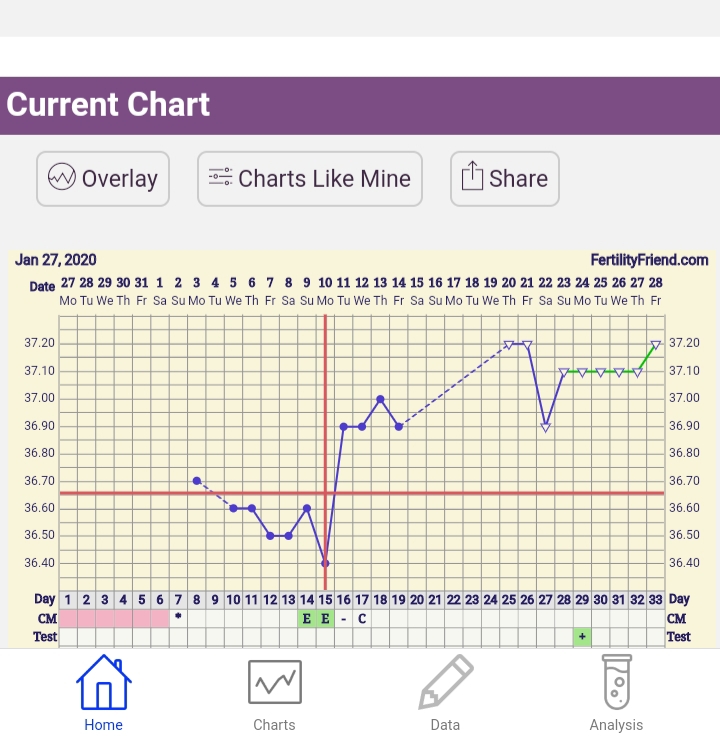Viewport: 720px width, 736px height.
Task: Open the FertilityFriend.com link
Action: 649,260
